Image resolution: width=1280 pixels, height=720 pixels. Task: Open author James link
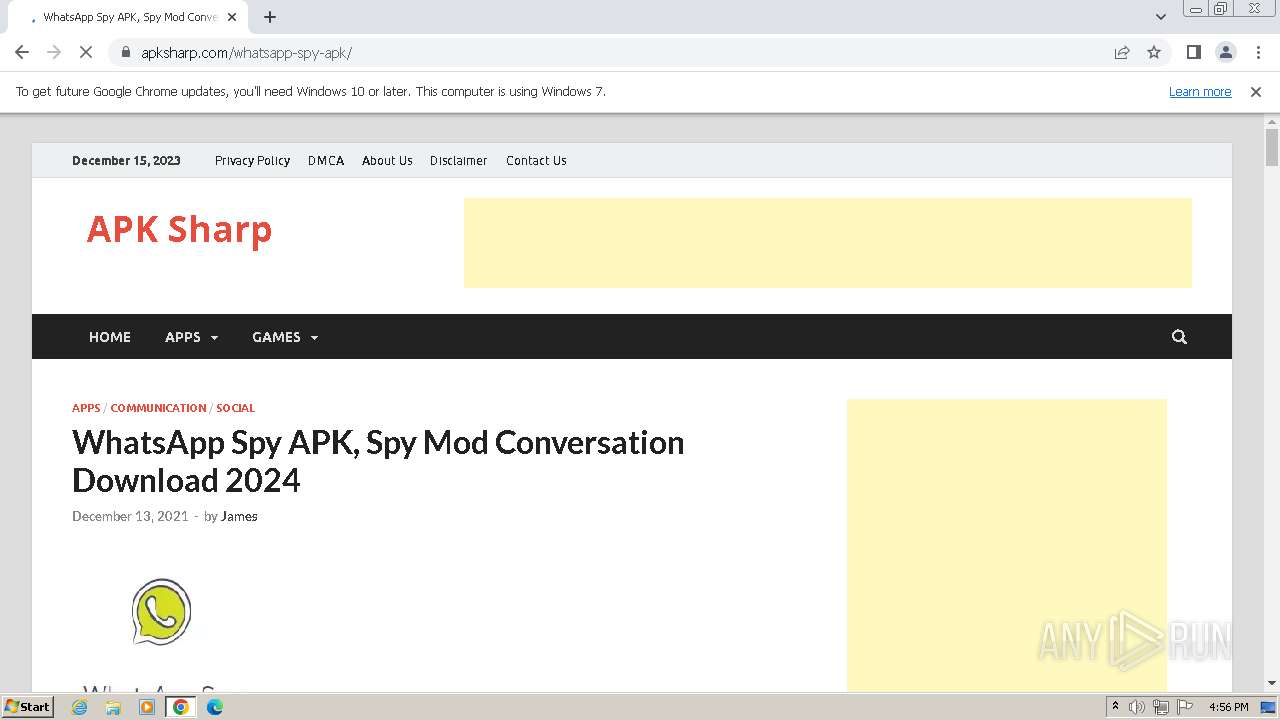[239, 516]
